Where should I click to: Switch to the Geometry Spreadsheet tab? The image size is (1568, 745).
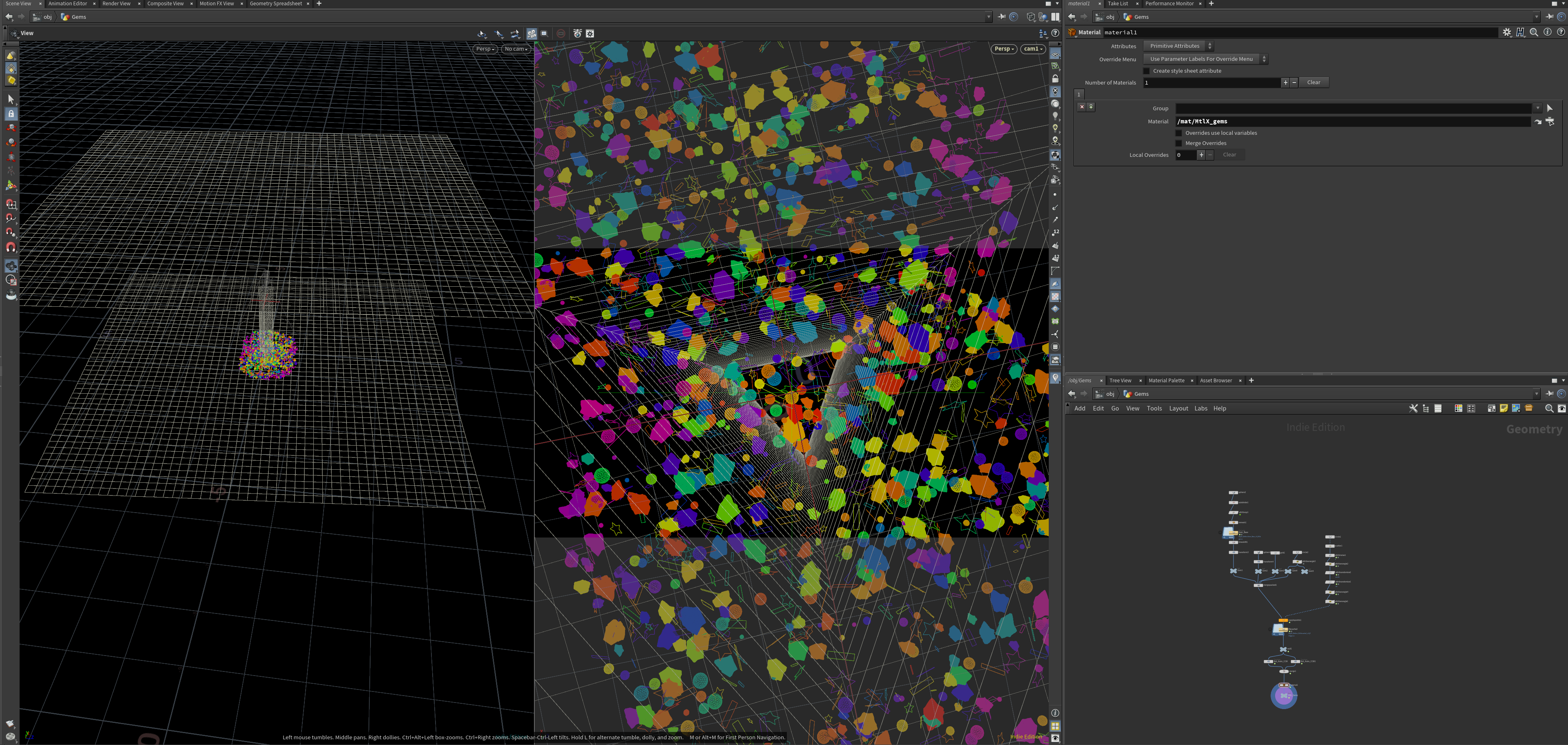pyautogui.click(x=276, y=4)
